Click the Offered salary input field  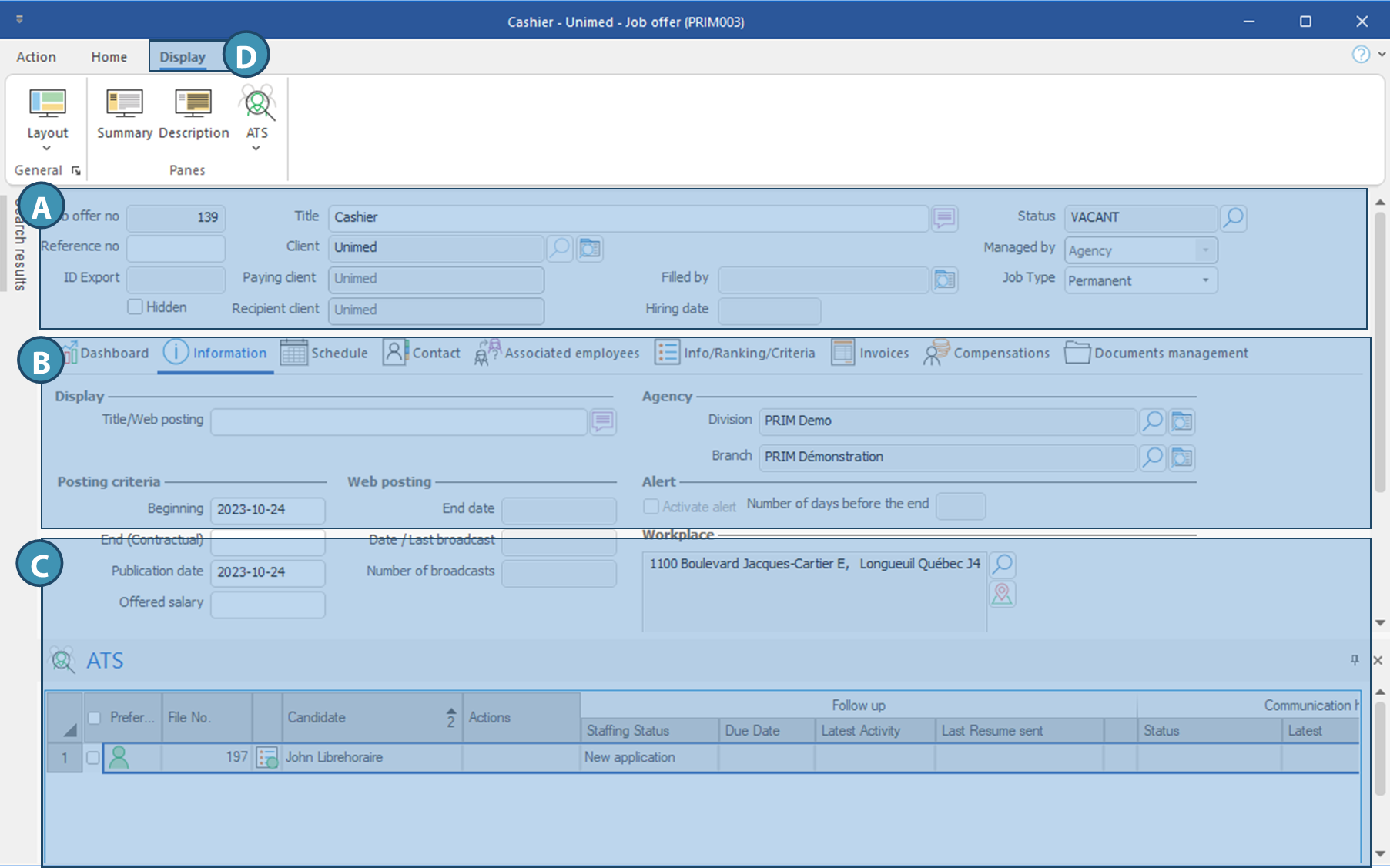(x=267, y=605)
